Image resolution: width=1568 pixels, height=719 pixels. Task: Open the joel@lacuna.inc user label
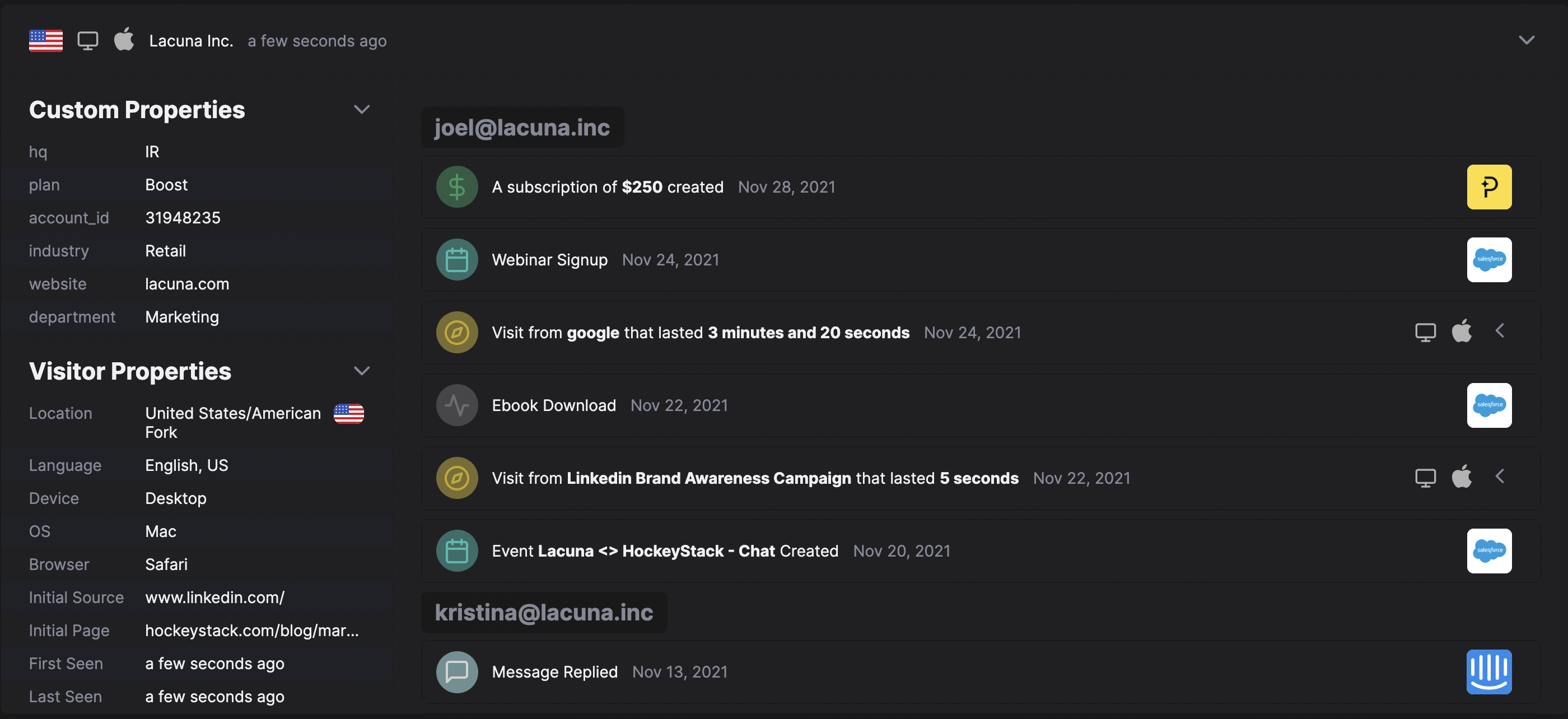point(522,127)
